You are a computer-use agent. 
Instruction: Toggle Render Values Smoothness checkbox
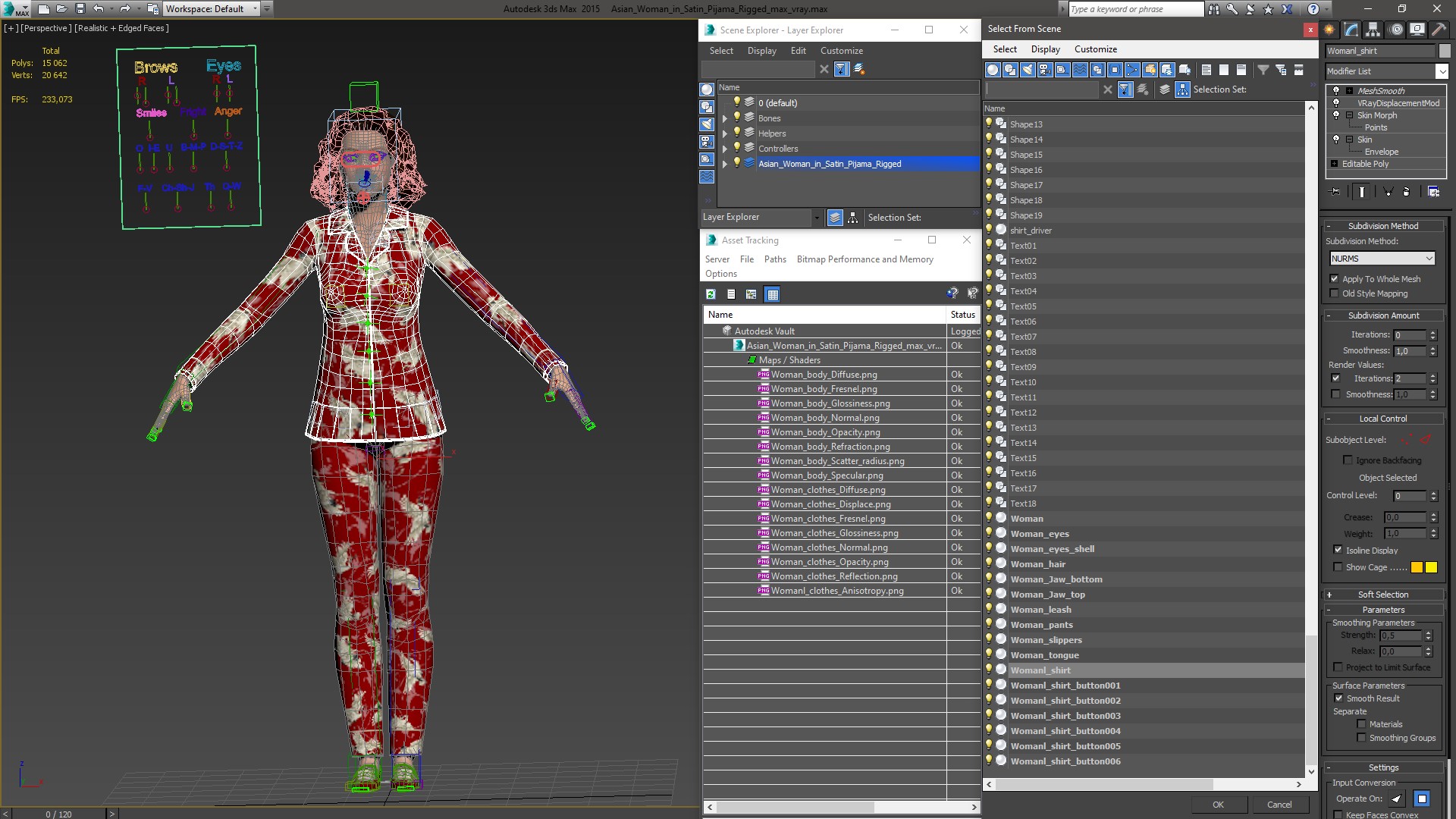pos(1335,394)
